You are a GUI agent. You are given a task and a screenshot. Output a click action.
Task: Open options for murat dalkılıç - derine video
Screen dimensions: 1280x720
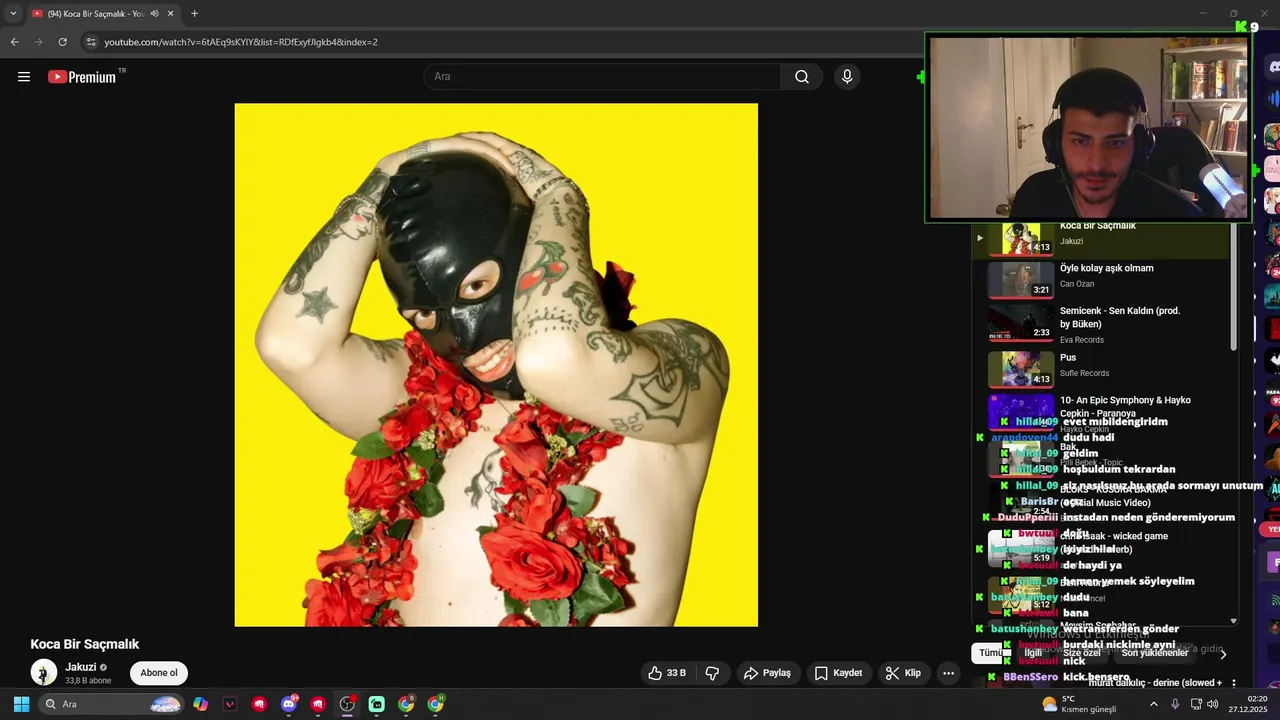point(1233,683)
